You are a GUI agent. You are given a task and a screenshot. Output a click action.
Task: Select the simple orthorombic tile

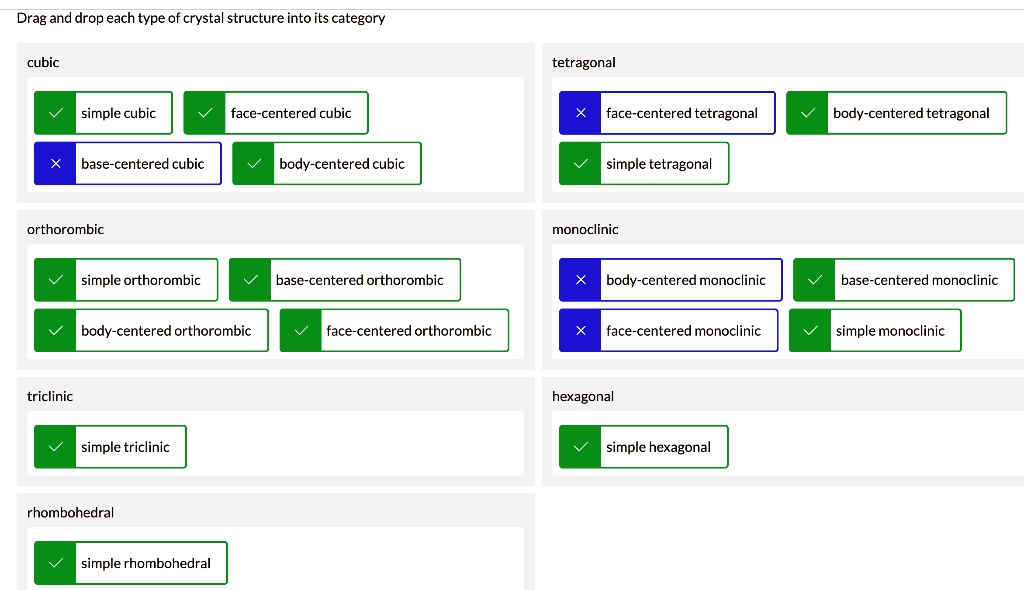pos(126,280)
